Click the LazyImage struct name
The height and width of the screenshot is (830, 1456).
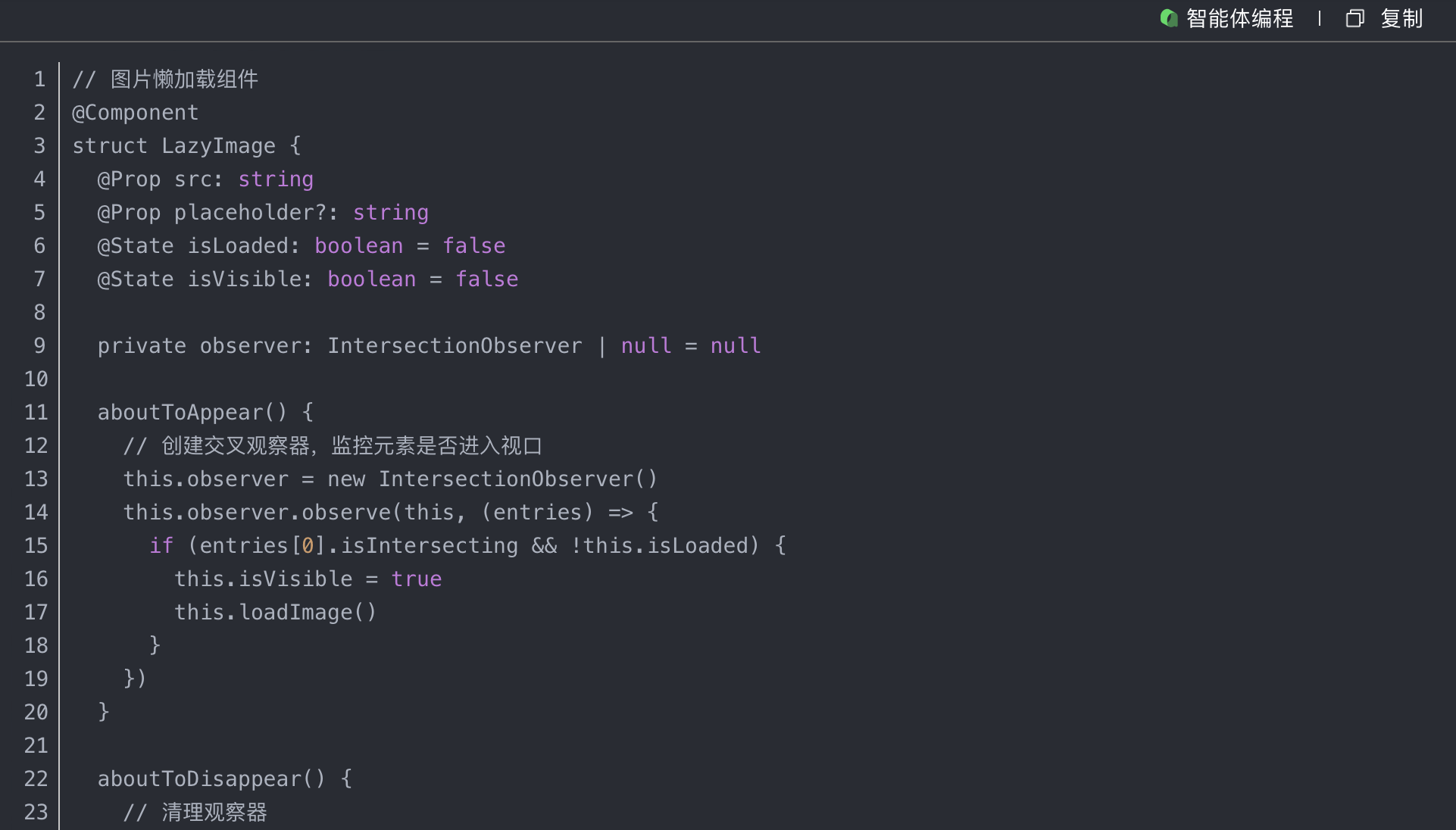click(218, 146)
